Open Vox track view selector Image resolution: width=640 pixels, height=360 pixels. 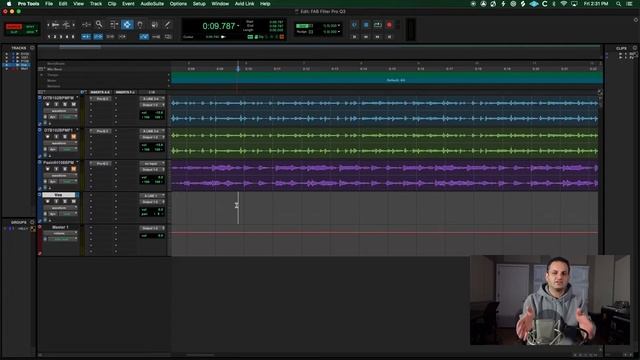60,207
